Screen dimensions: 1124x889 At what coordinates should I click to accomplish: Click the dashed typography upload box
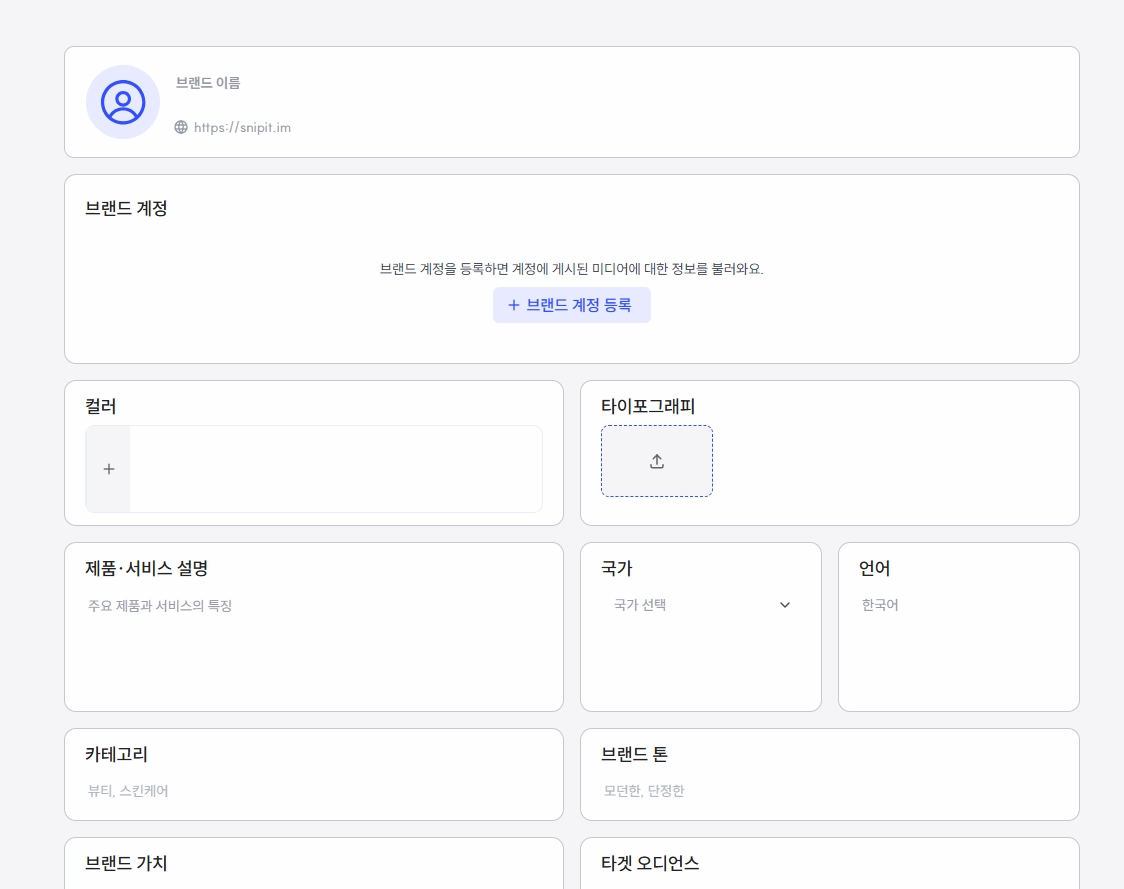(657, 461)
